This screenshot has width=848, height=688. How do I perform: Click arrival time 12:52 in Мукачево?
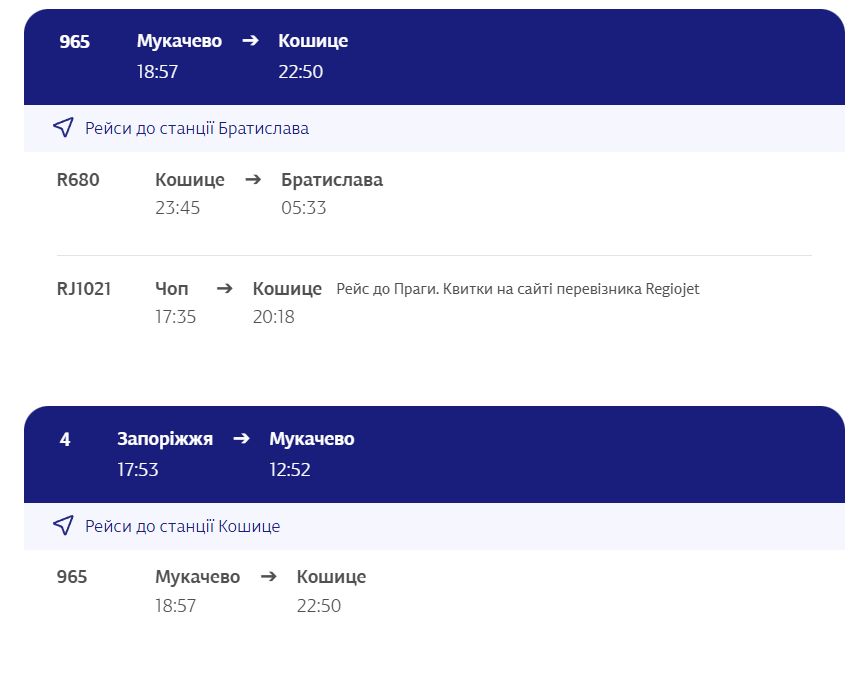point(290,469)
